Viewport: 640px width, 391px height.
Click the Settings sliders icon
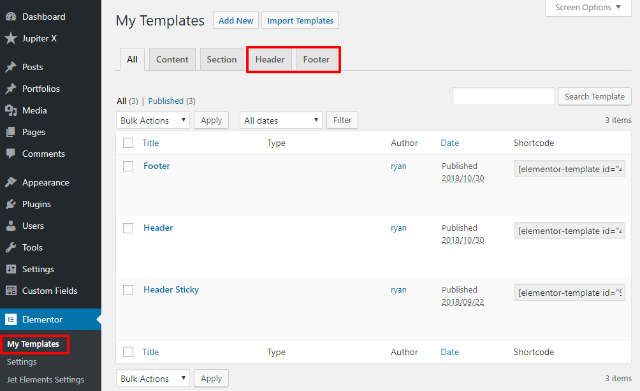11,269
